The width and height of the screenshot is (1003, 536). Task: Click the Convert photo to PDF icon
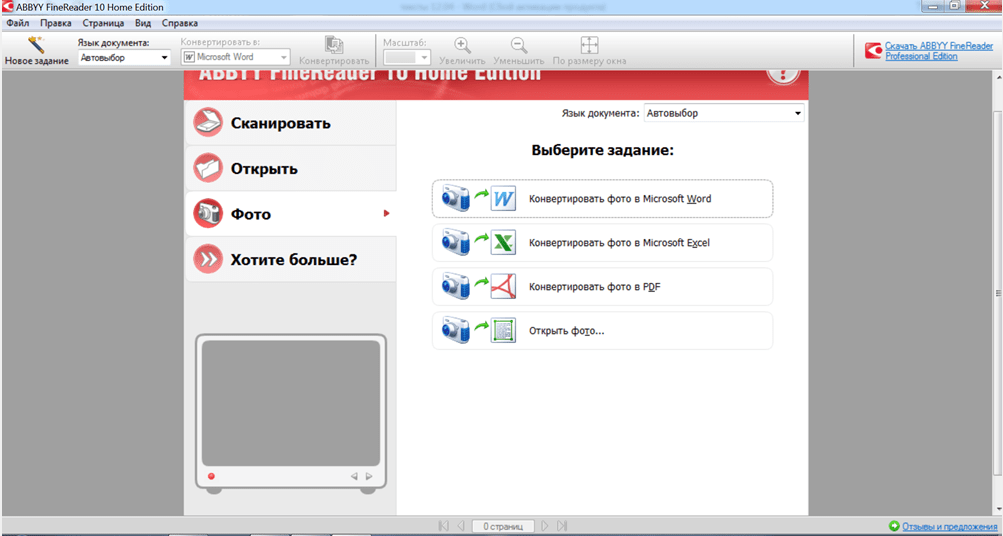click(x=479, y=287)
